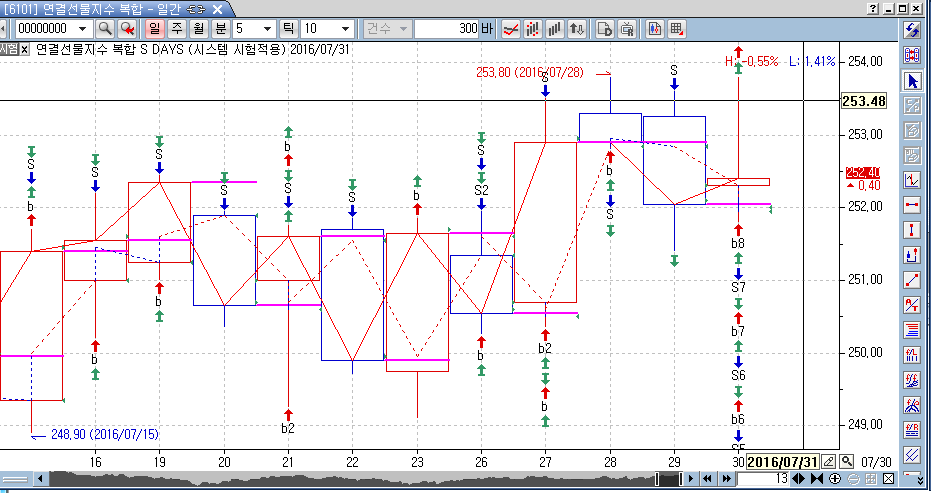Switch chart period to 주 (weekly)

177,29
